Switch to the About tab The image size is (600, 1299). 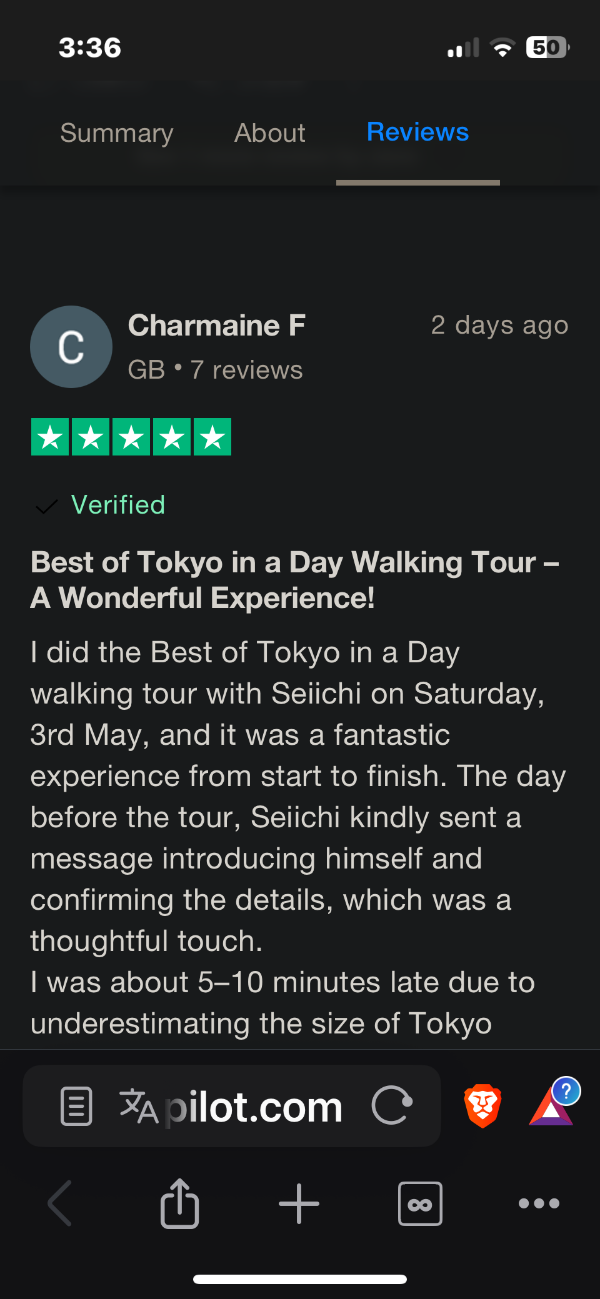269,133
